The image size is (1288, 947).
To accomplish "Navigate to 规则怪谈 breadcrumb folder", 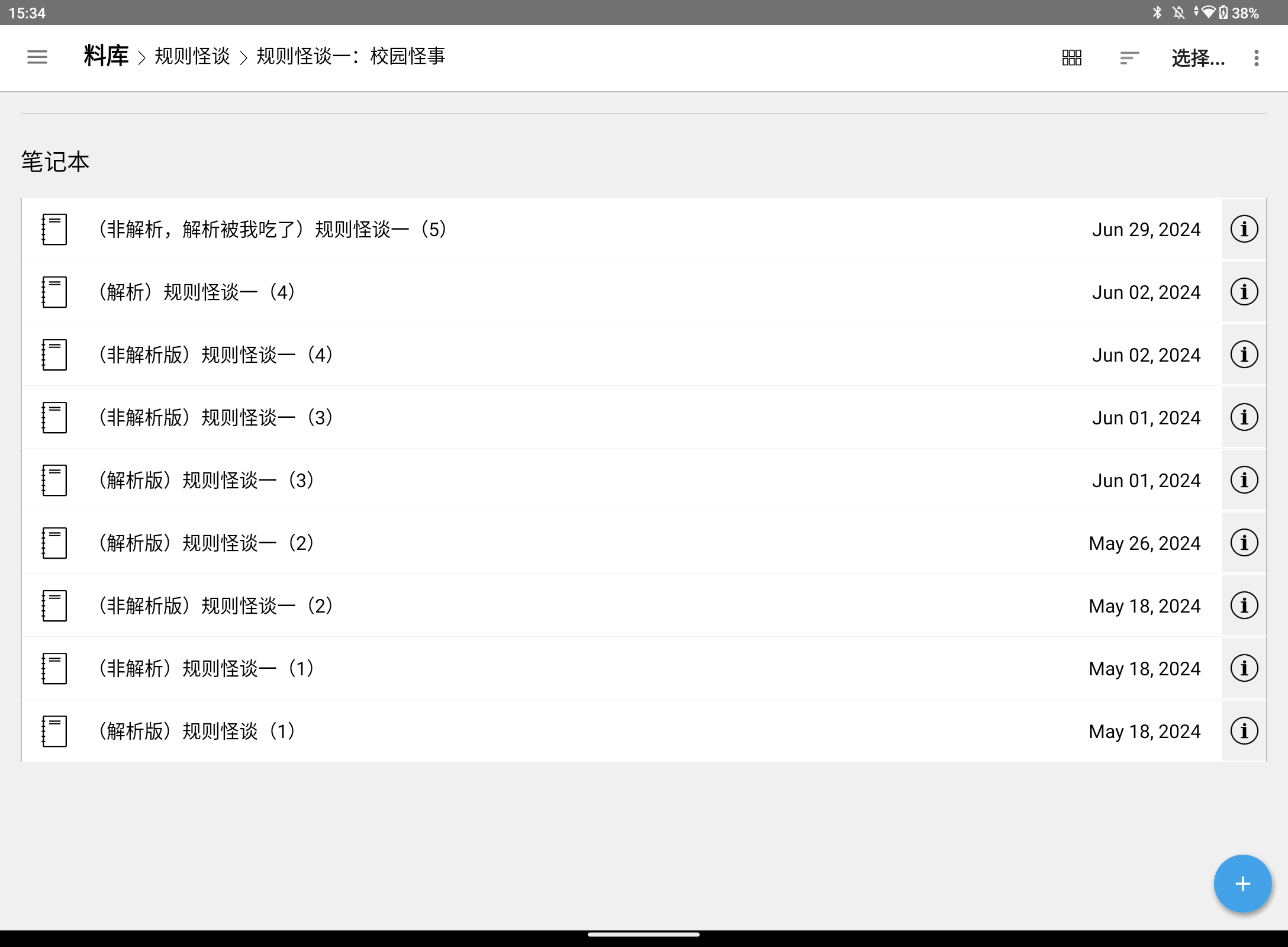I will [192, 56].
